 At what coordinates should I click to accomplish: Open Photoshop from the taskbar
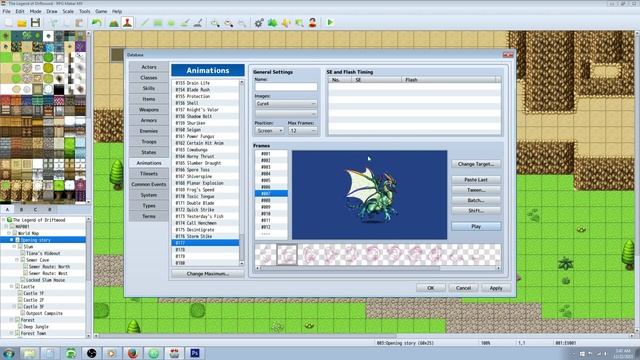195,353
